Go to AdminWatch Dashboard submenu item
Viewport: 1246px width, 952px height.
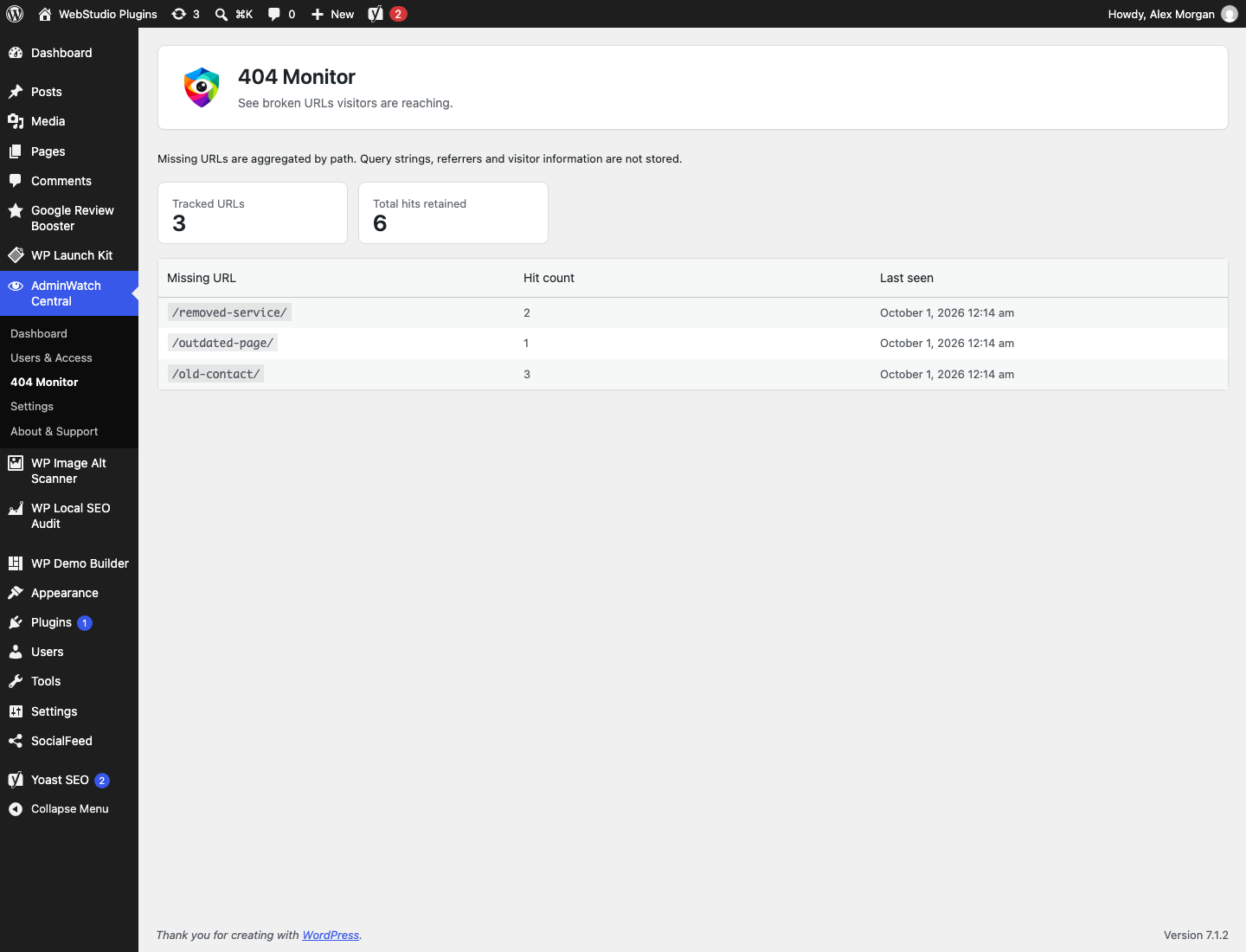point(39,333)
